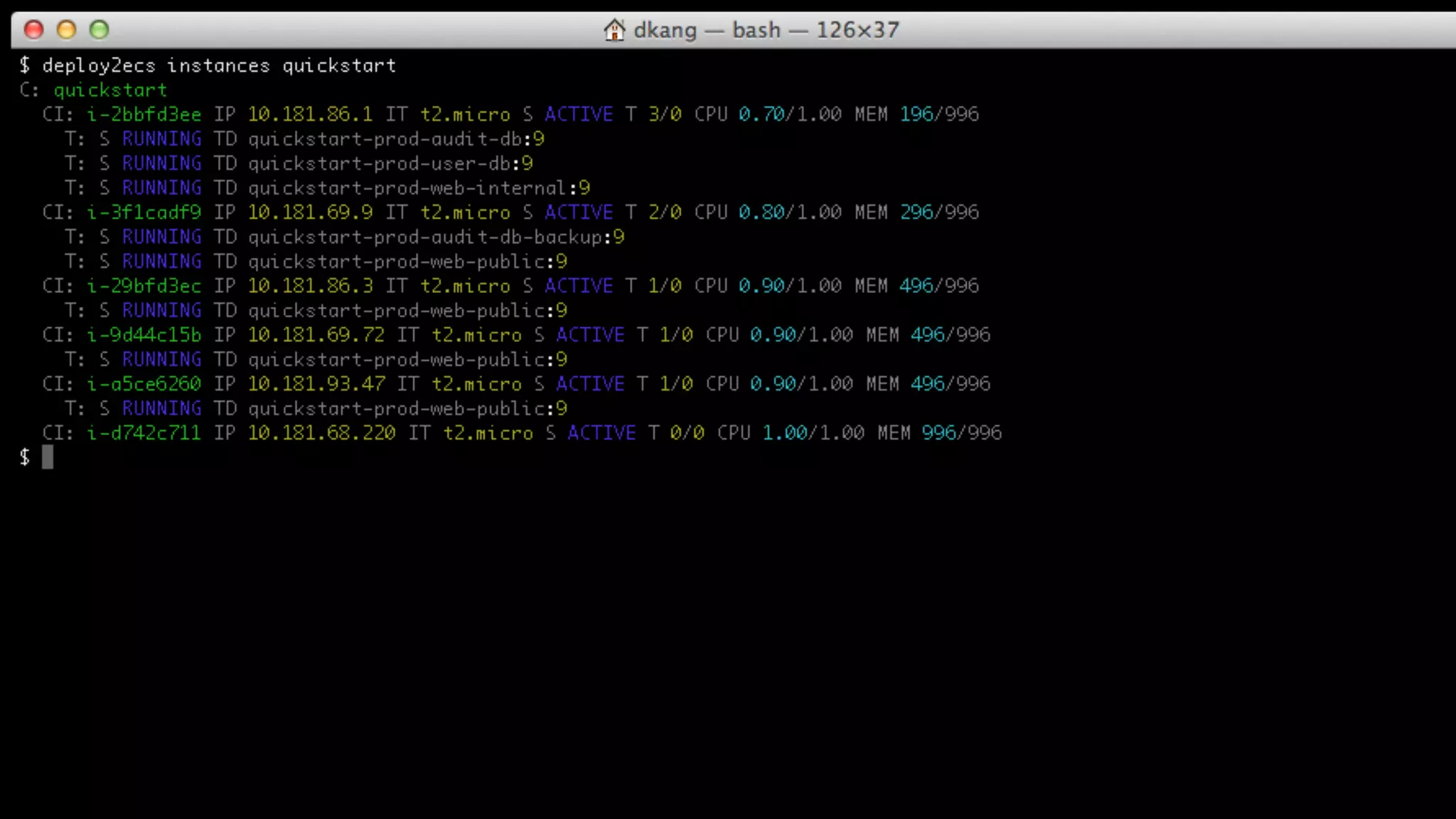Click the home folder icon in title bar

point(614,30)
